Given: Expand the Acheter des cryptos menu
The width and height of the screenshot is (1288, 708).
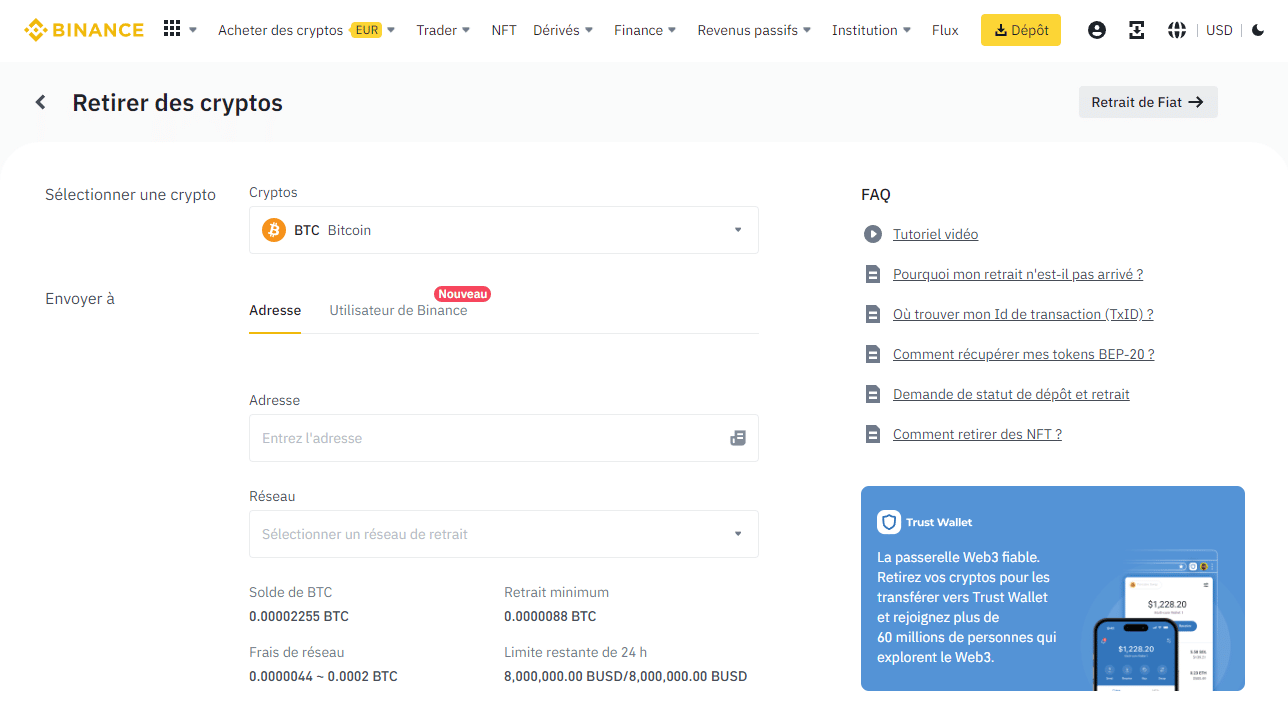Looking at the screenshot, I should tap(306, 30).
